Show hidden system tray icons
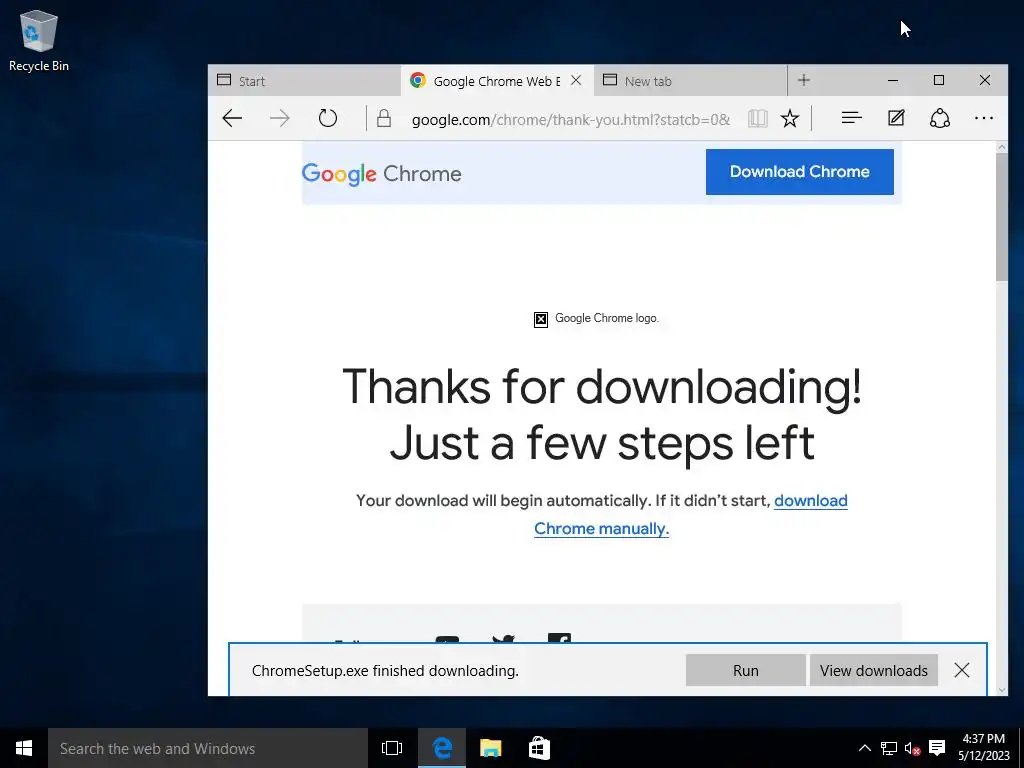1024x768 pixels. coord(864,748)
